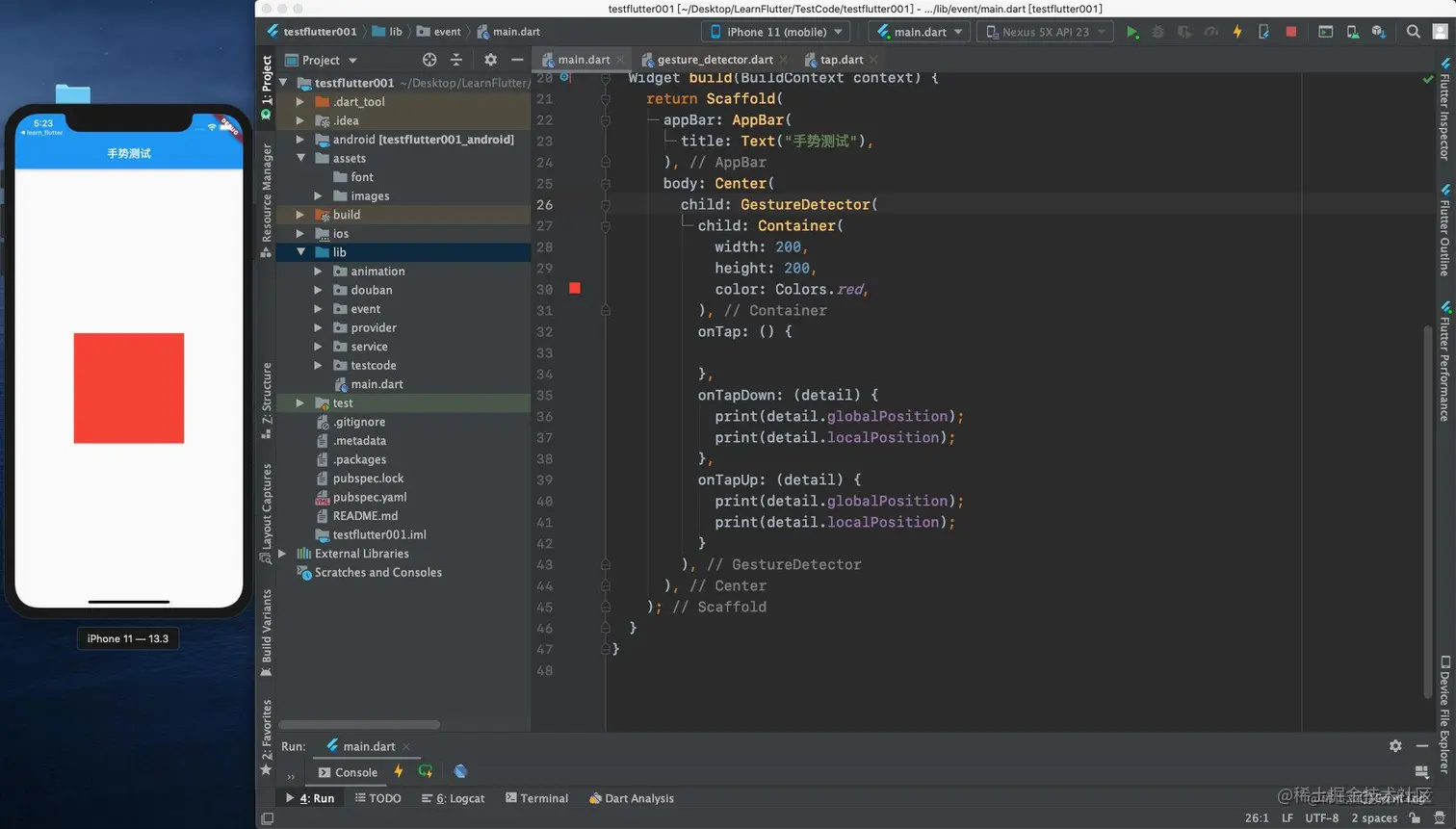1456x829 pixels.
Task: Open Dart DevTools icon in Run panel
Action: [x=460, y=772]
